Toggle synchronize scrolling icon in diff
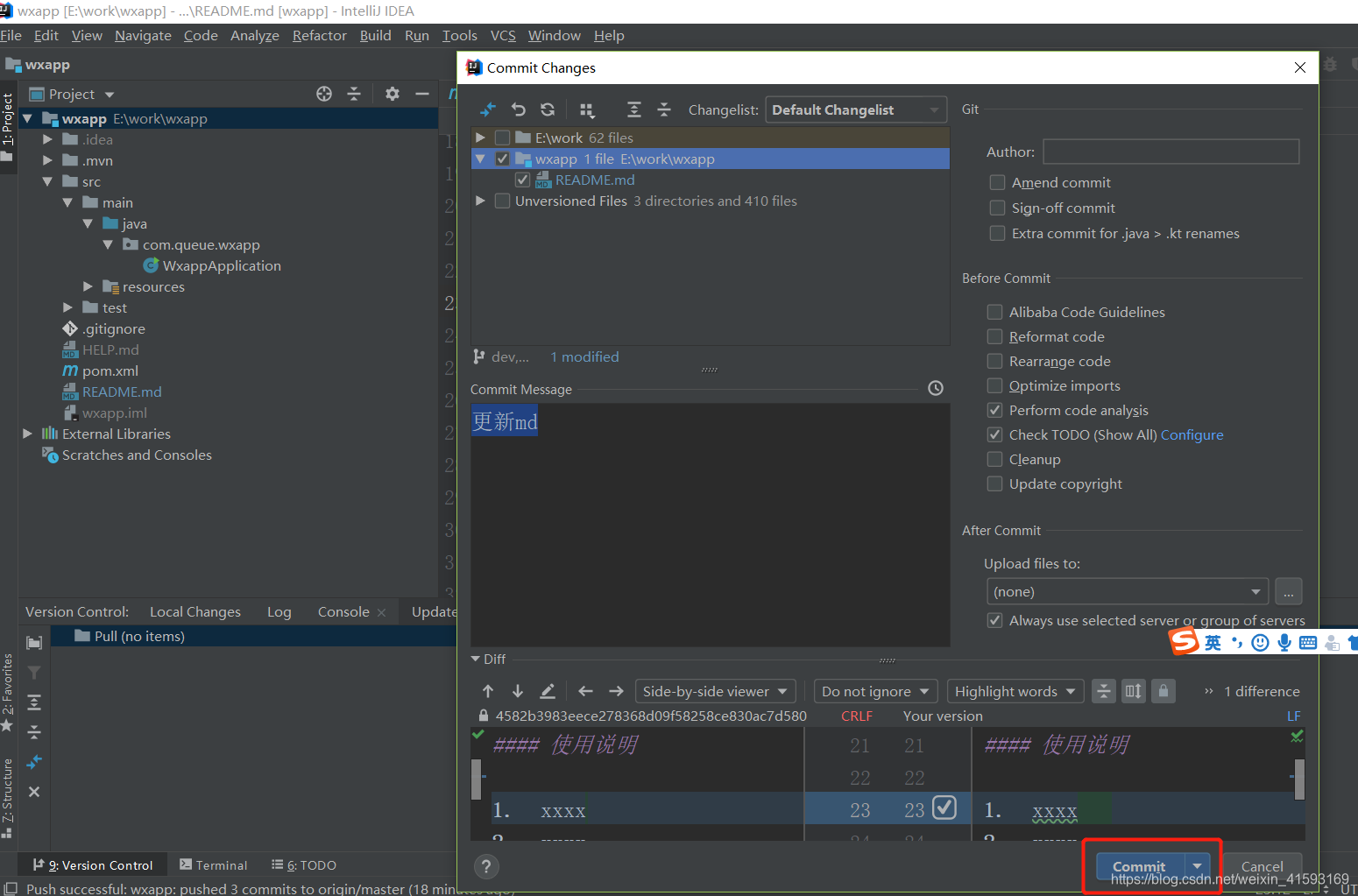 1134,691
